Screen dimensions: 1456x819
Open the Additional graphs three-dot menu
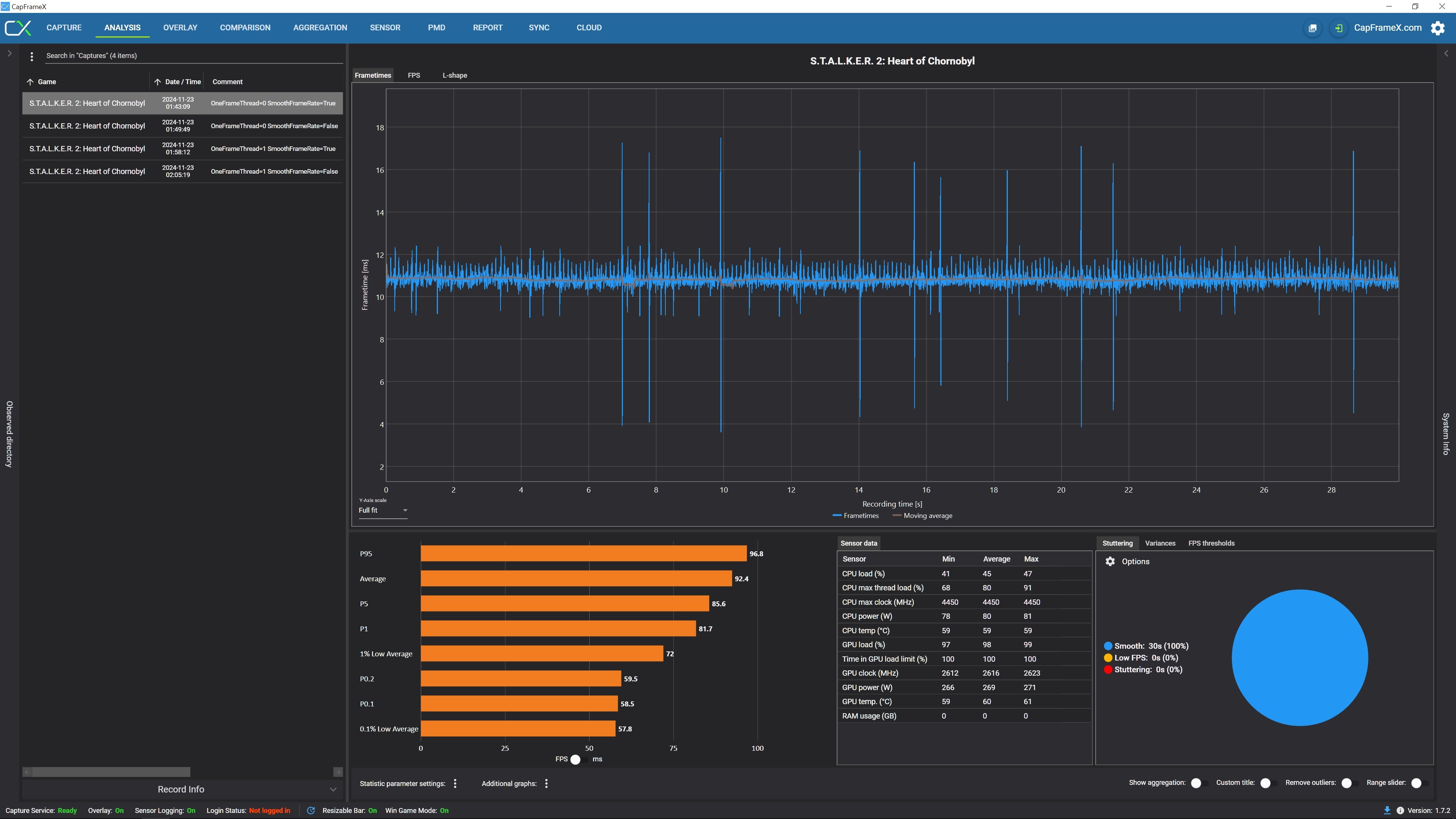click(x=546, y=783)
